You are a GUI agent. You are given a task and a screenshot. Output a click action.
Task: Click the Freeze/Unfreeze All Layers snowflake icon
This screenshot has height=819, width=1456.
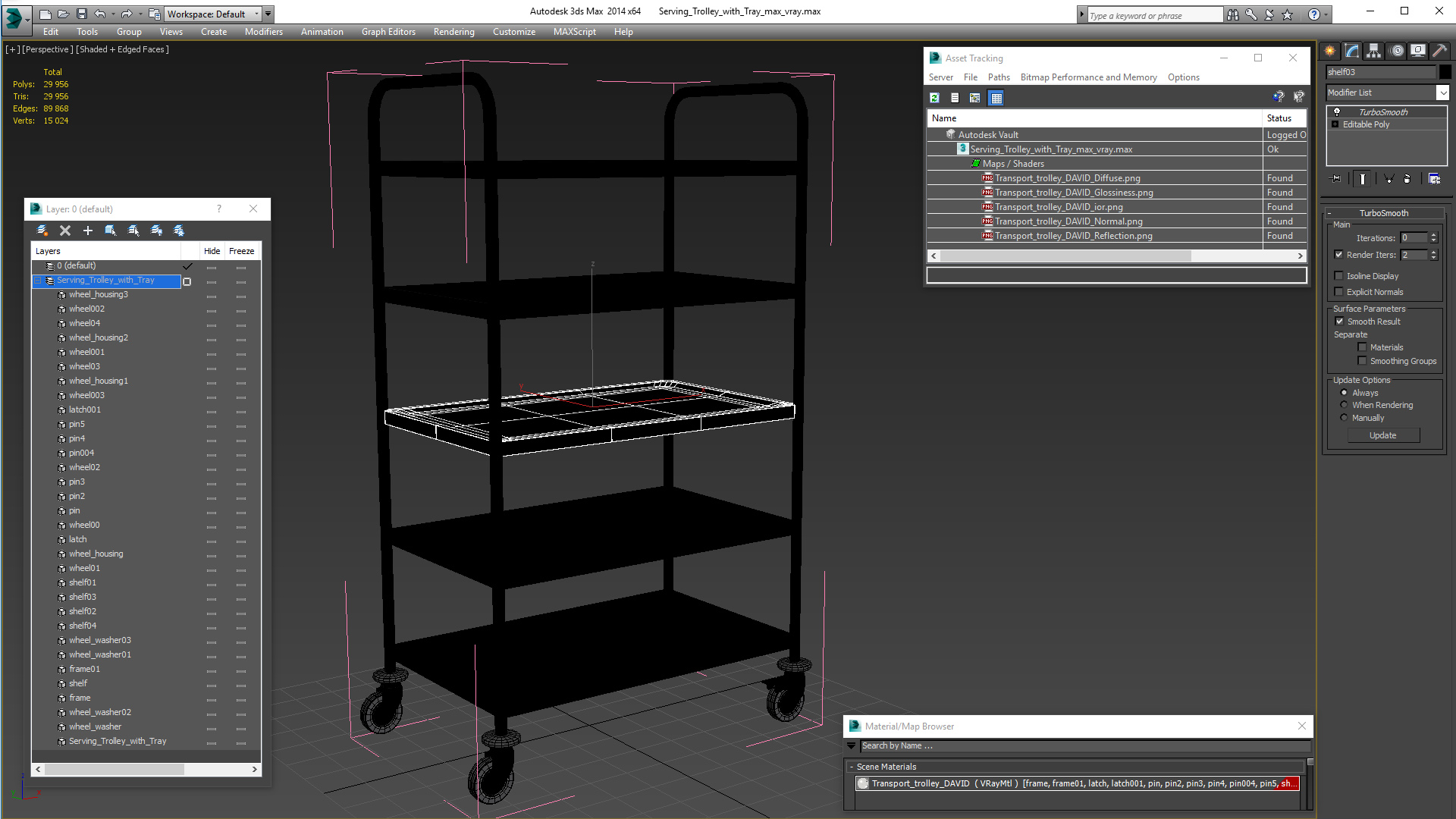179,231
